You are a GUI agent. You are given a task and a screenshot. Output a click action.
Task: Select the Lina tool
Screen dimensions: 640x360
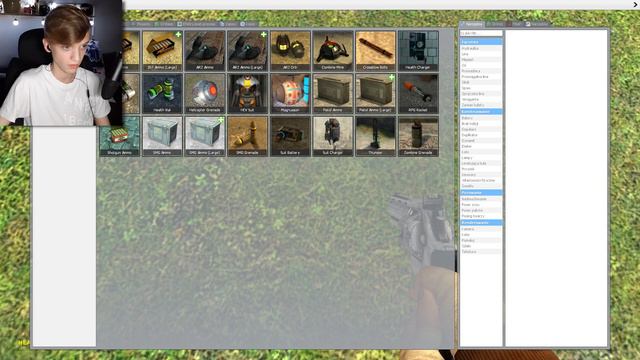[x=481, y=54]
